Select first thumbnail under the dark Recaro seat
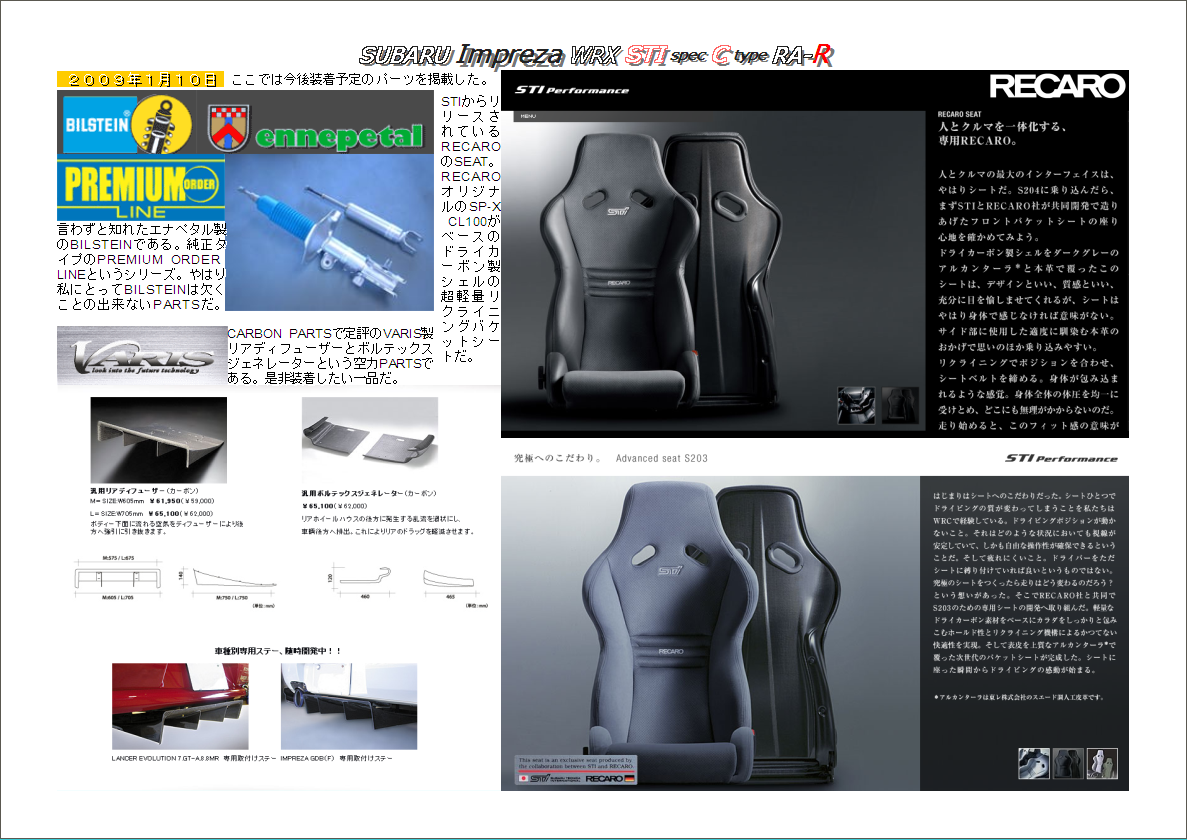The width and height of the screenshot is (1187, 840). coord(855,405)
